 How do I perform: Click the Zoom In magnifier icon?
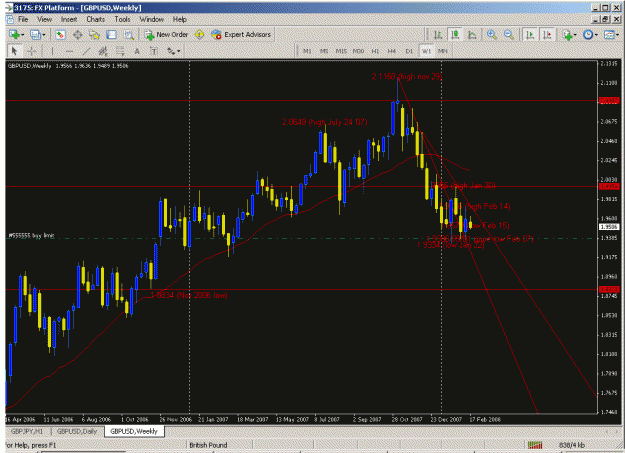click(491, 35)
